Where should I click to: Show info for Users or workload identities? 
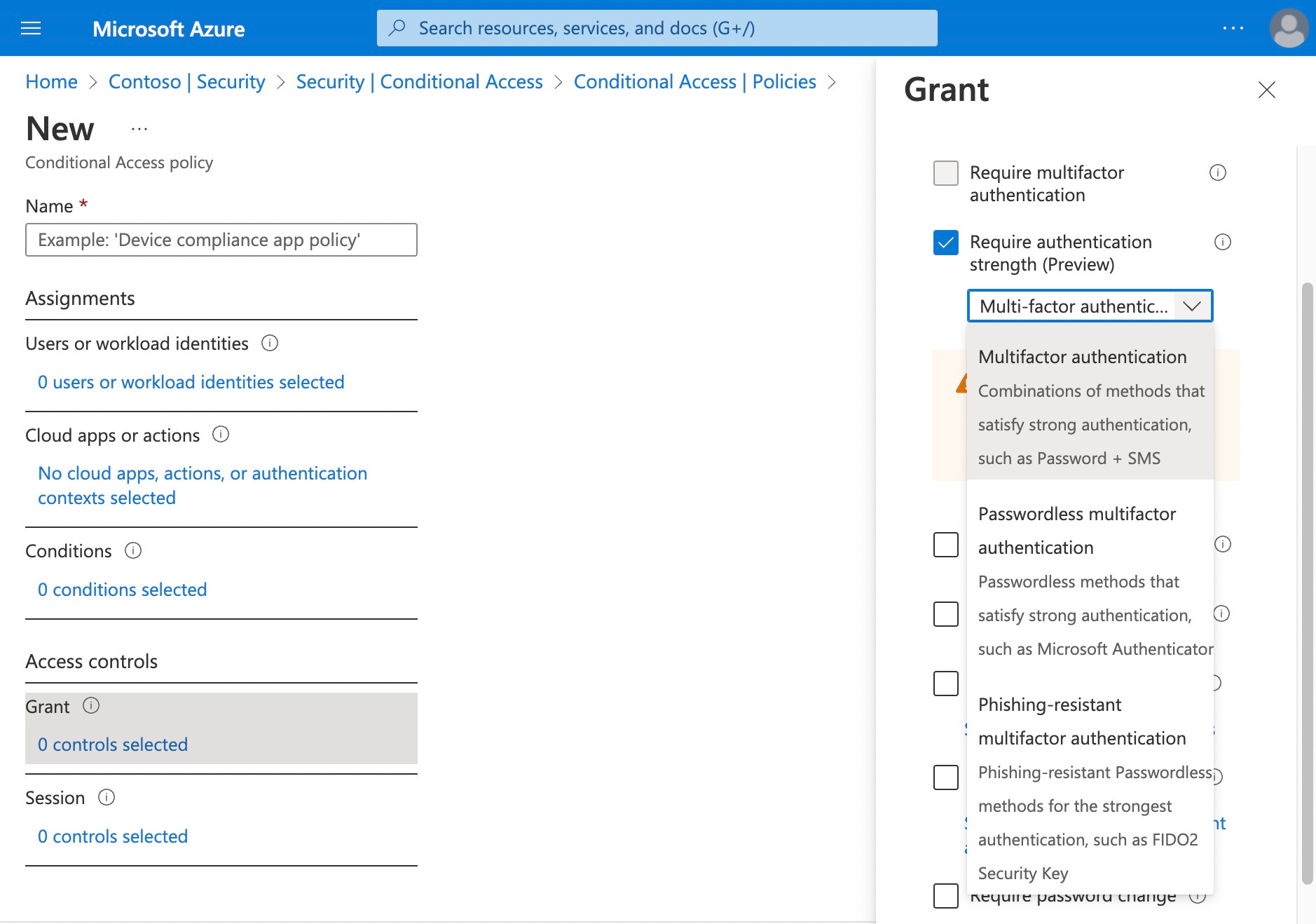(270, 343)
